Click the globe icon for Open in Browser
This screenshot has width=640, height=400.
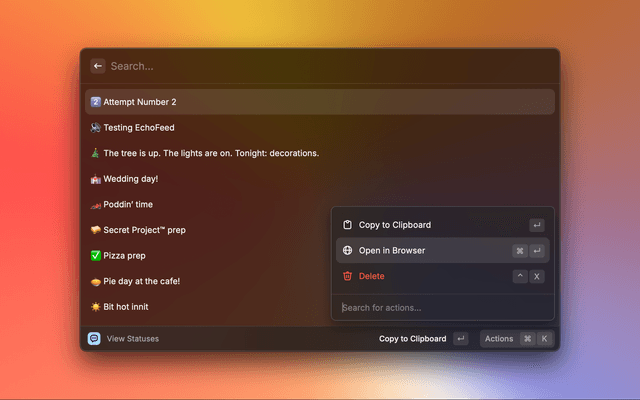(x=347, y=251)
